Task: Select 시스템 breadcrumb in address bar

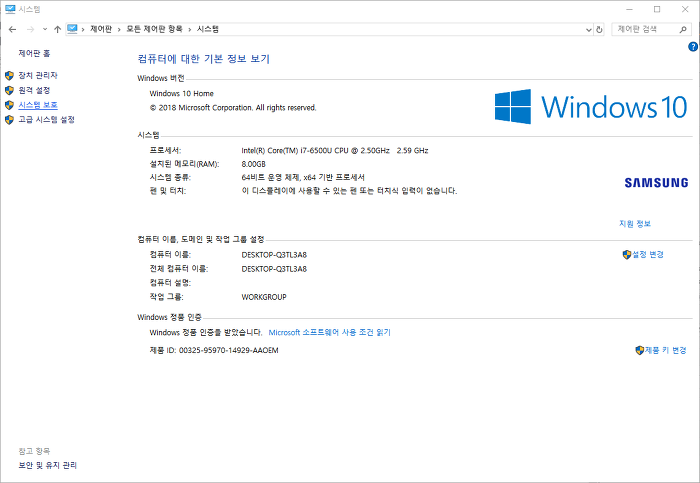Action: 208,29
